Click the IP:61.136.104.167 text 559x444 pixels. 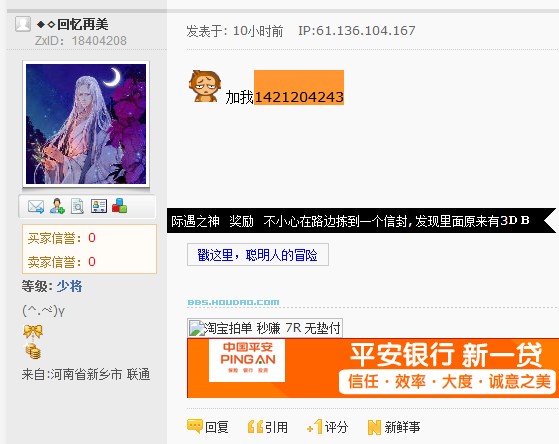(357, 31)
